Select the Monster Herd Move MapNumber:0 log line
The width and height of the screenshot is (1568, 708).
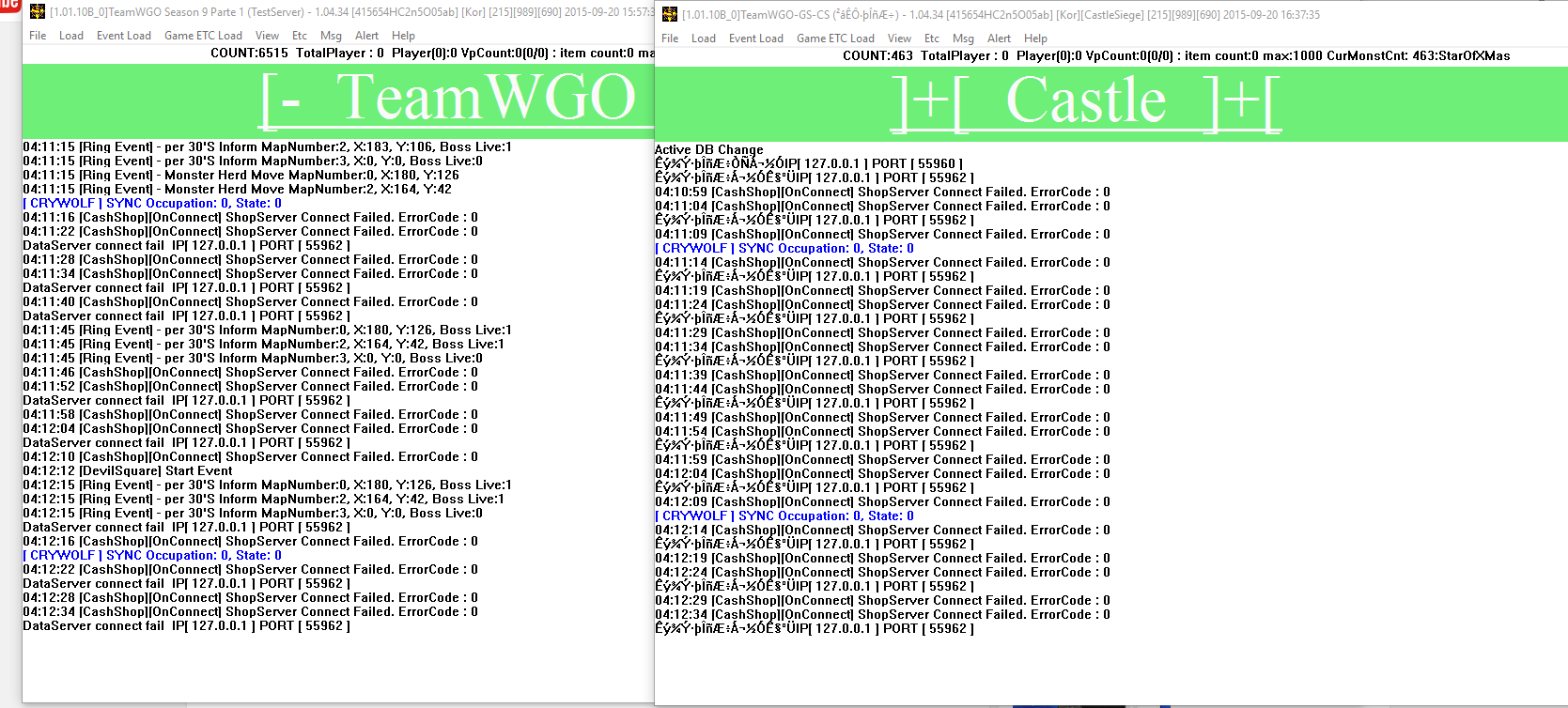[241, 175]
